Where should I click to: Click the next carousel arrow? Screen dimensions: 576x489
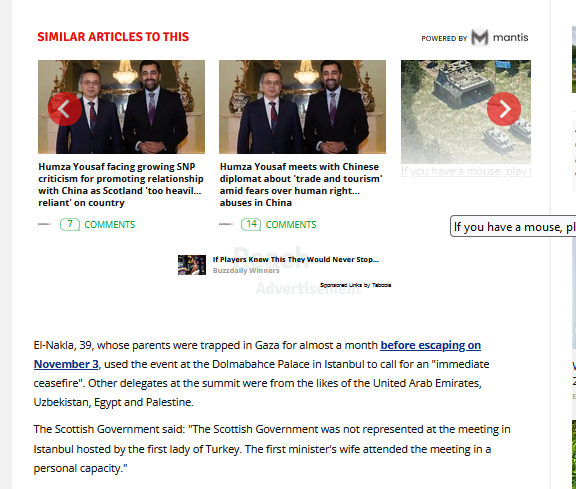(504, 109)
